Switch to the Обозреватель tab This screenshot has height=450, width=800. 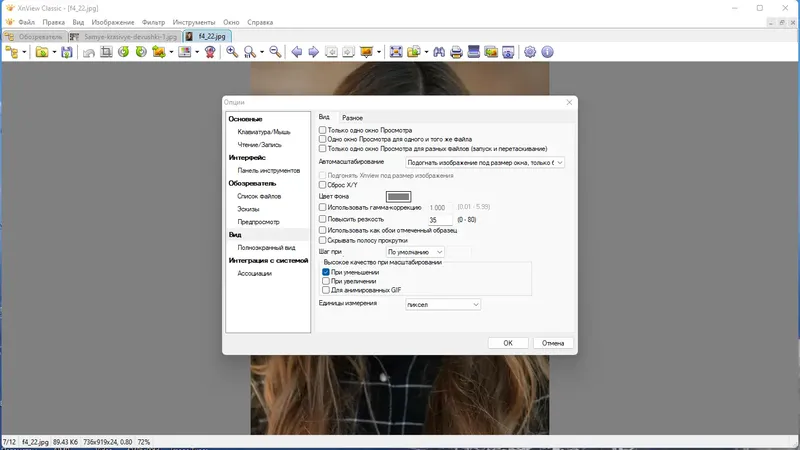[35, 37]
